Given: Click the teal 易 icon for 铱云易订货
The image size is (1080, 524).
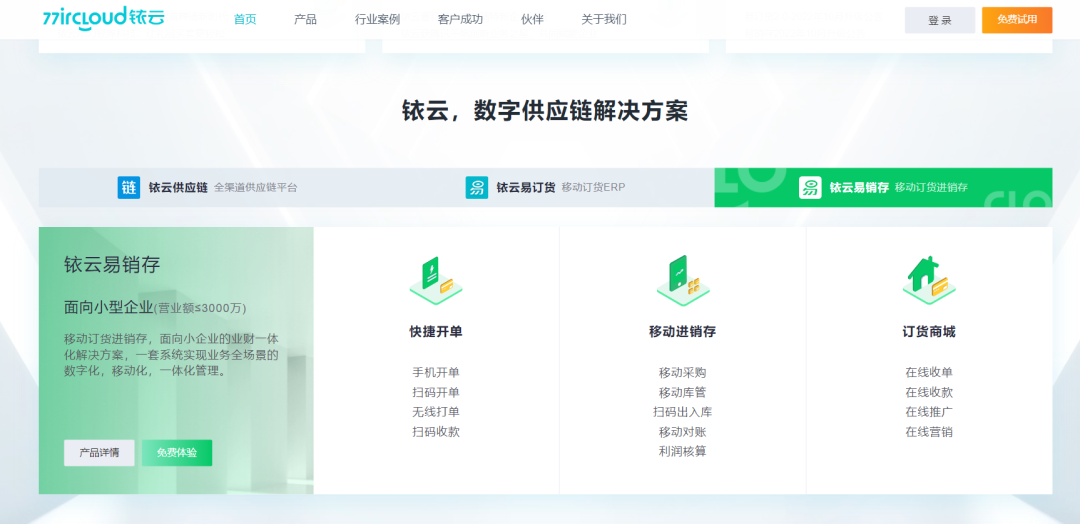Looking at the screenshot, I should [x=477, y=187].
